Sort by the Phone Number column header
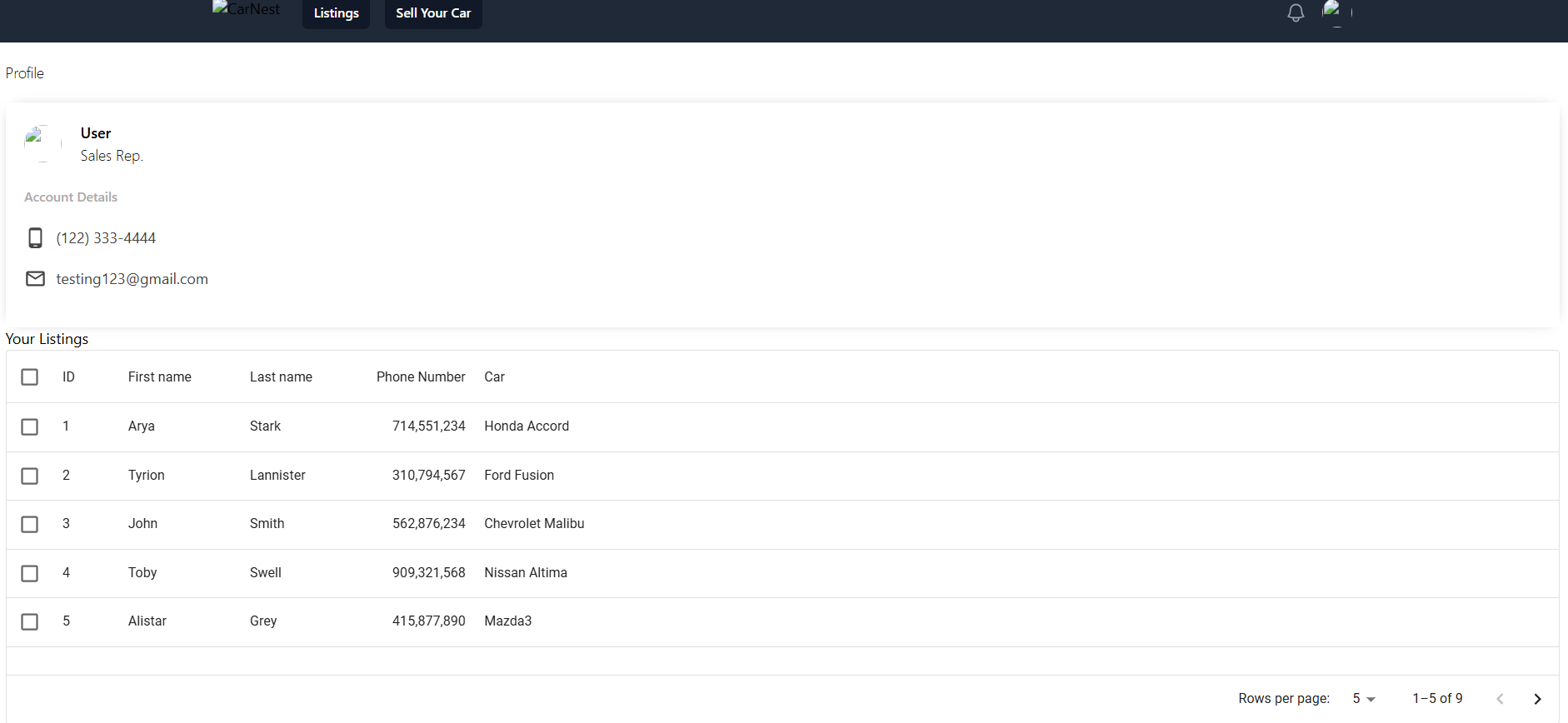1568x723 pixels. point(421,377)
